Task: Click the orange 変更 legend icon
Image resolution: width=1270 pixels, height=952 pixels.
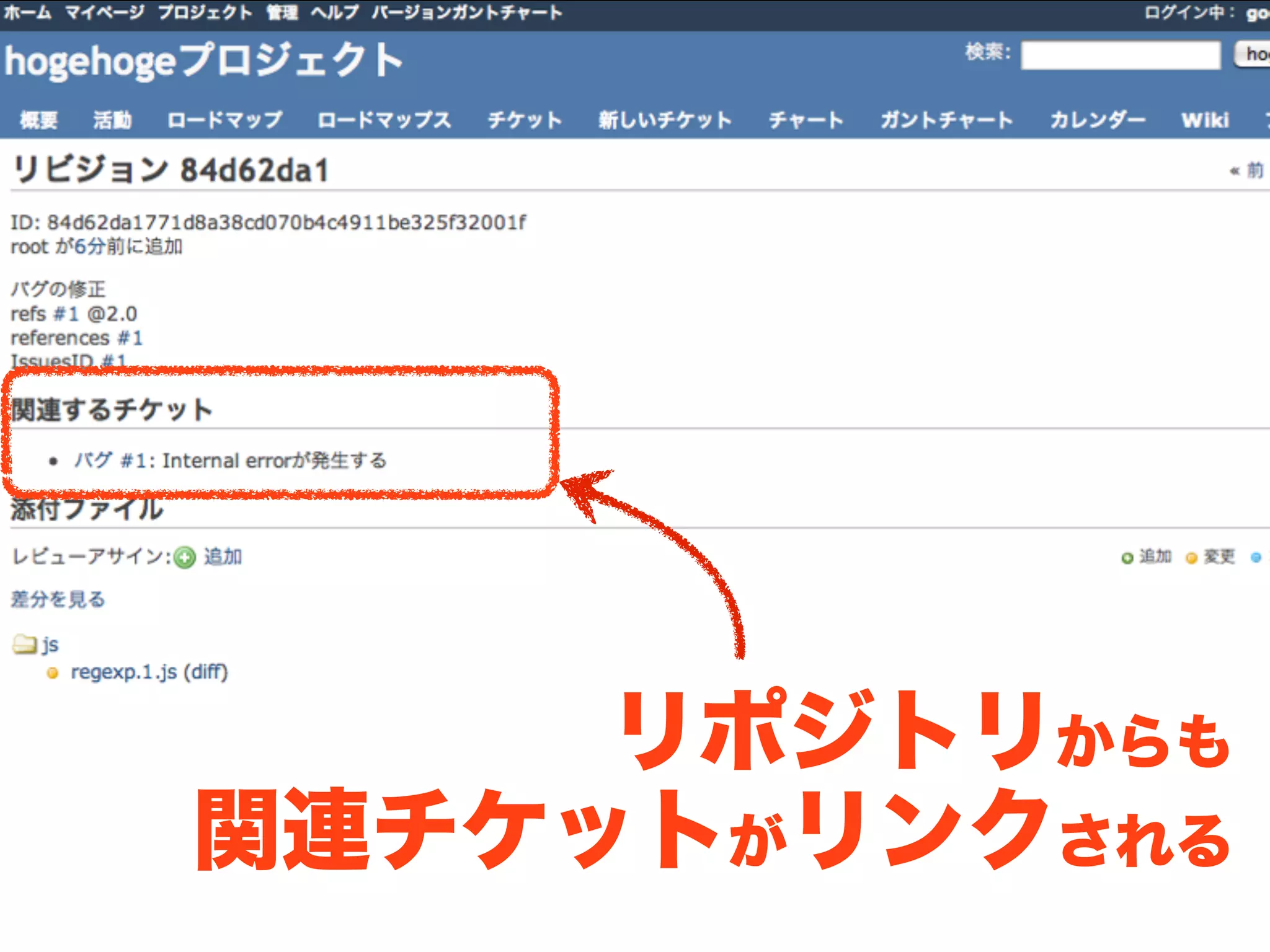Action: tap(1191, 558)
